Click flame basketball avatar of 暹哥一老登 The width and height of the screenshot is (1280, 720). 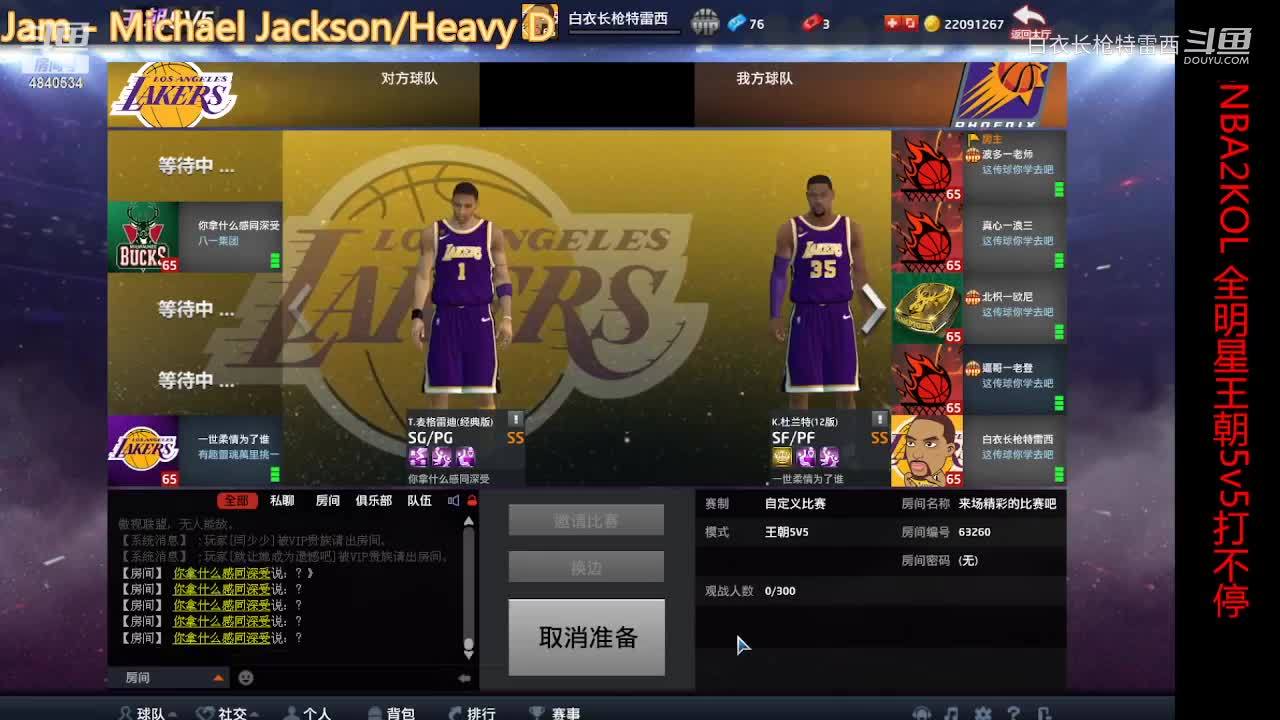click(x=927, y=379)
